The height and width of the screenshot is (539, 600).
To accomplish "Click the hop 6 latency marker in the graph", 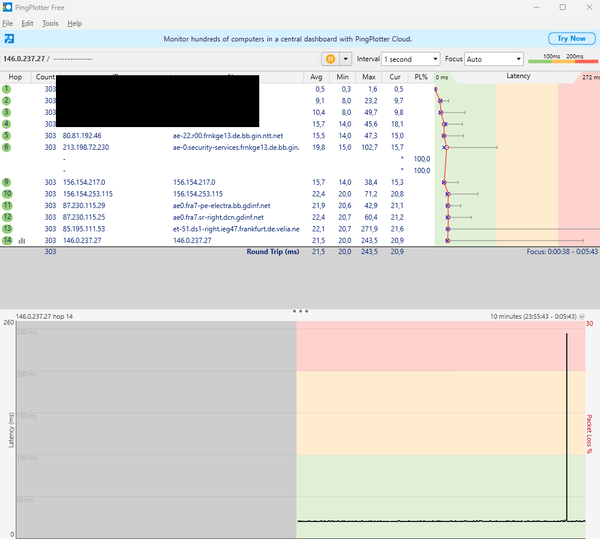I will 445,147.
